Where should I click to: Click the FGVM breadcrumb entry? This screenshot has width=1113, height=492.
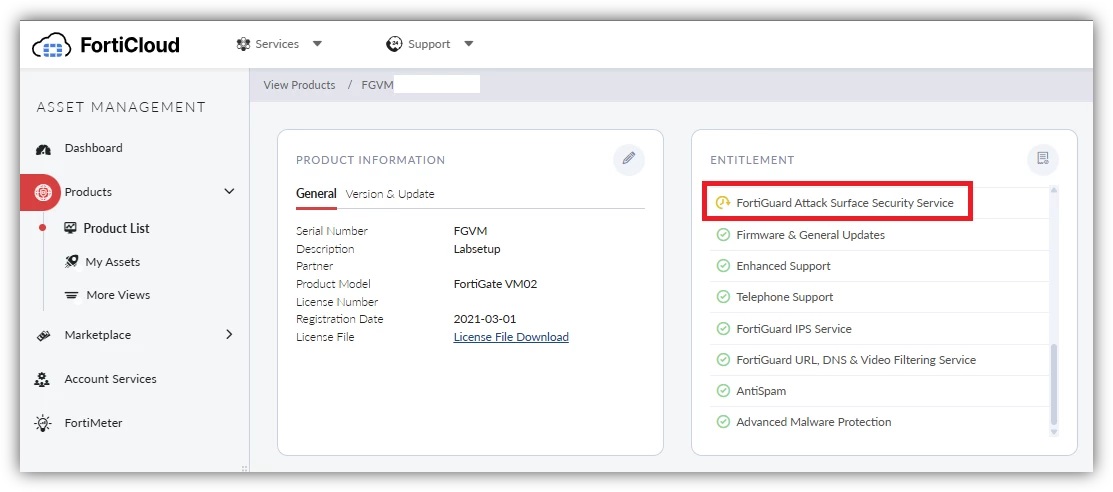pyautogui.click(x=377, y=84)
